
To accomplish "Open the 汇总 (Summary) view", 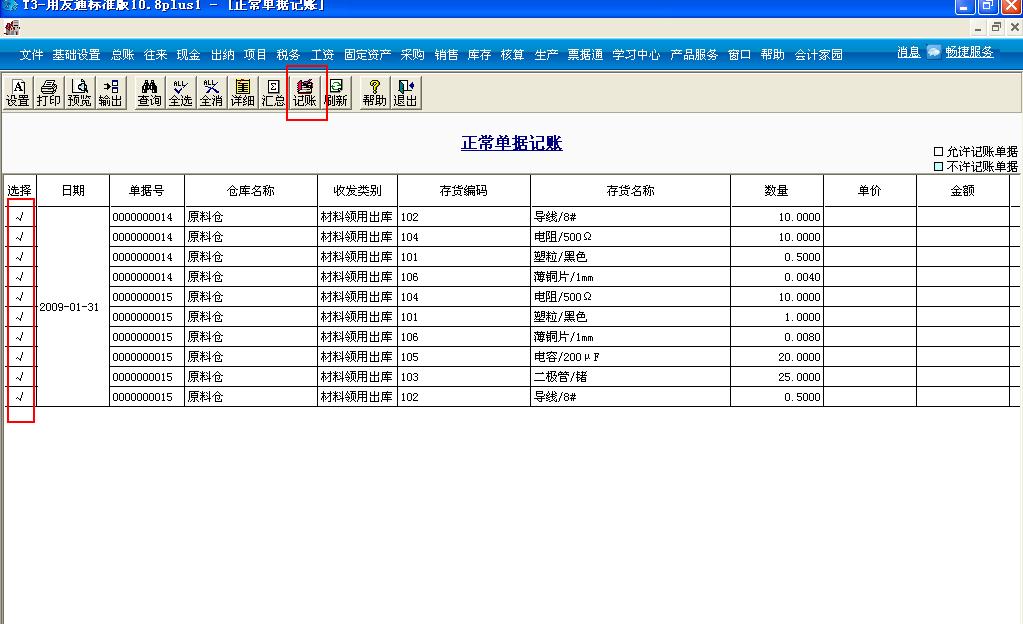I will pos(271,94).
